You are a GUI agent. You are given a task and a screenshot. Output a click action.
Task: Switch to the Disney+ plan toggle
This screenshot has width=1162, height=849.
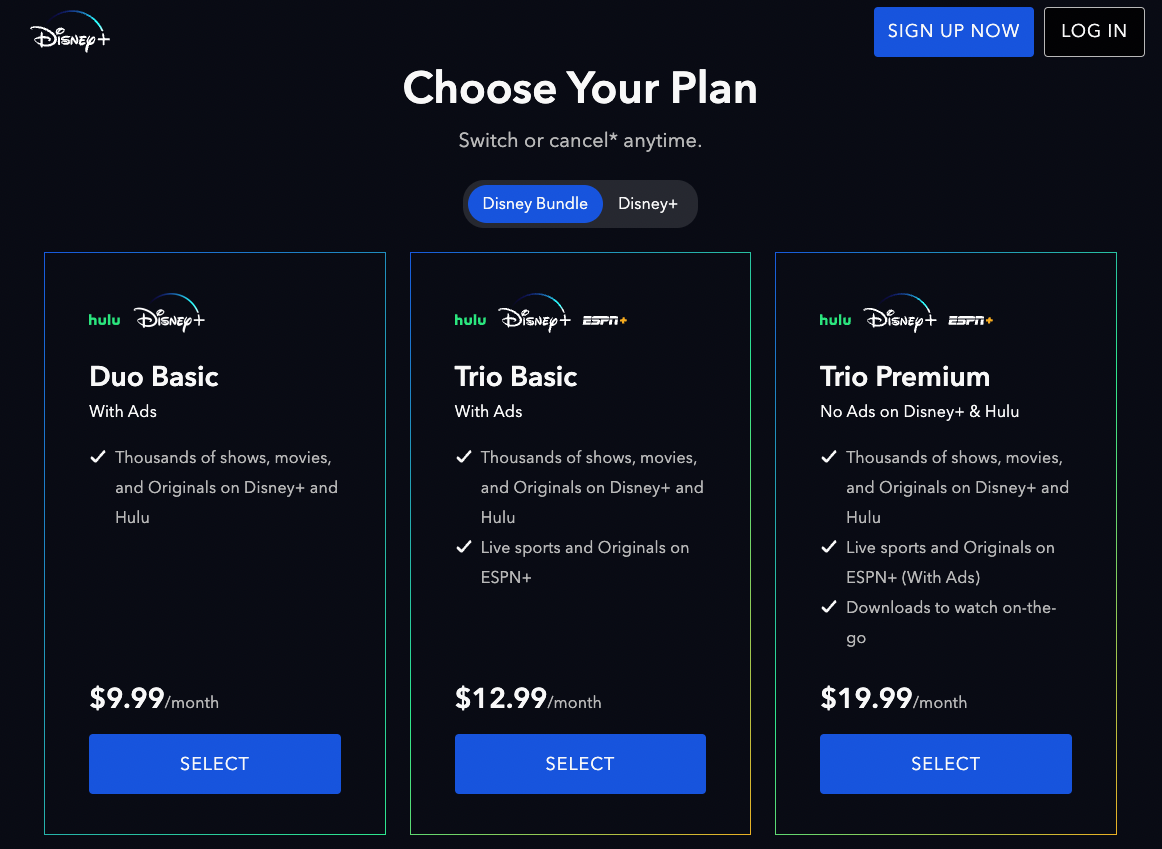coord(647,203)
